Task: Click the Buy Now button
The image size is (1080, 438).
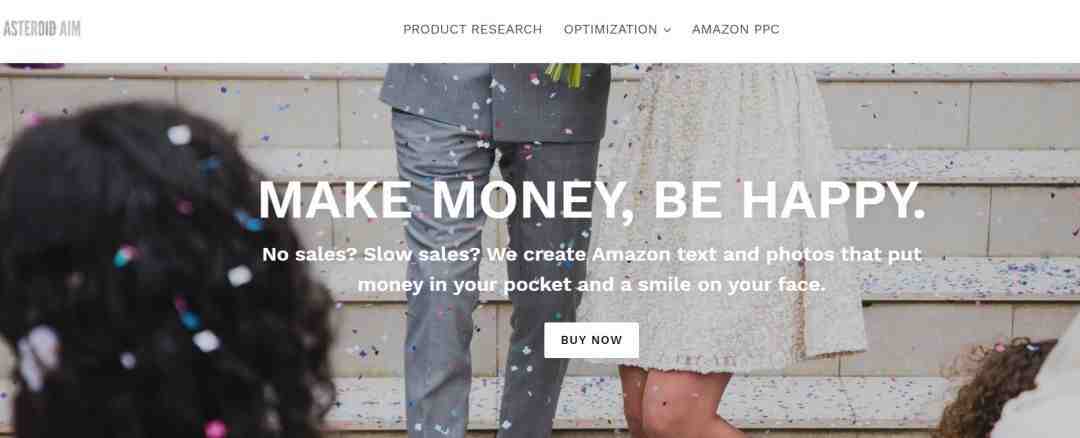Action: click(591, 340)
